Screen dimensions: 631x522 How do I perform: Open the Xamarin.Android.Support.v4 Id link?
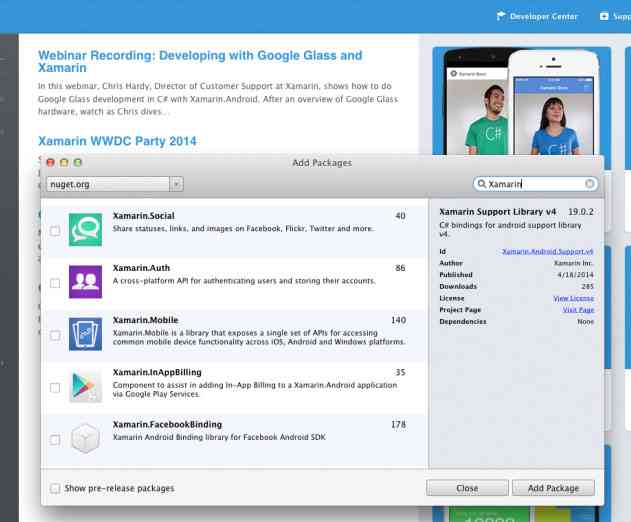point(548,251)
